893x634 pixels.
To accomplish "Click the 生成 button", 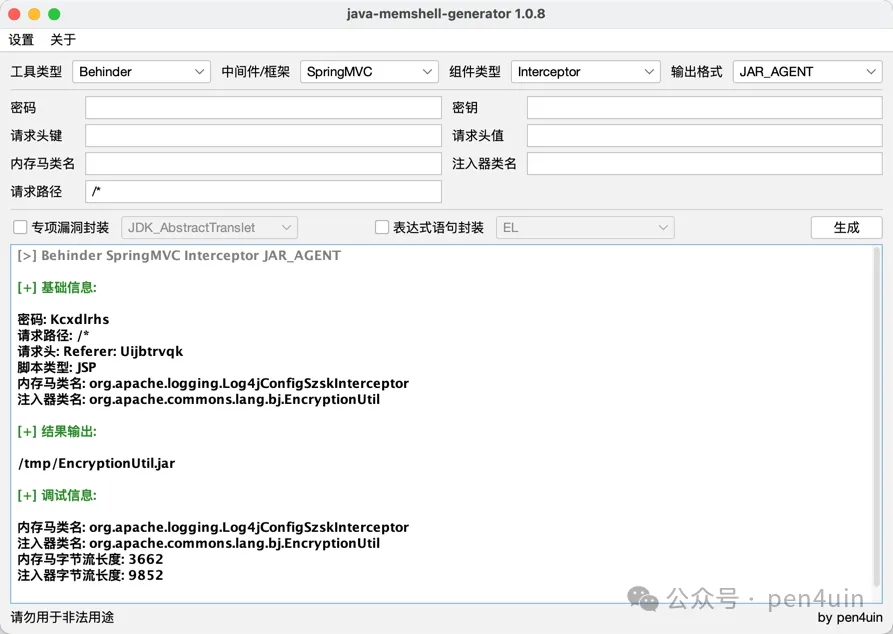I will click(x=846, y=228).
